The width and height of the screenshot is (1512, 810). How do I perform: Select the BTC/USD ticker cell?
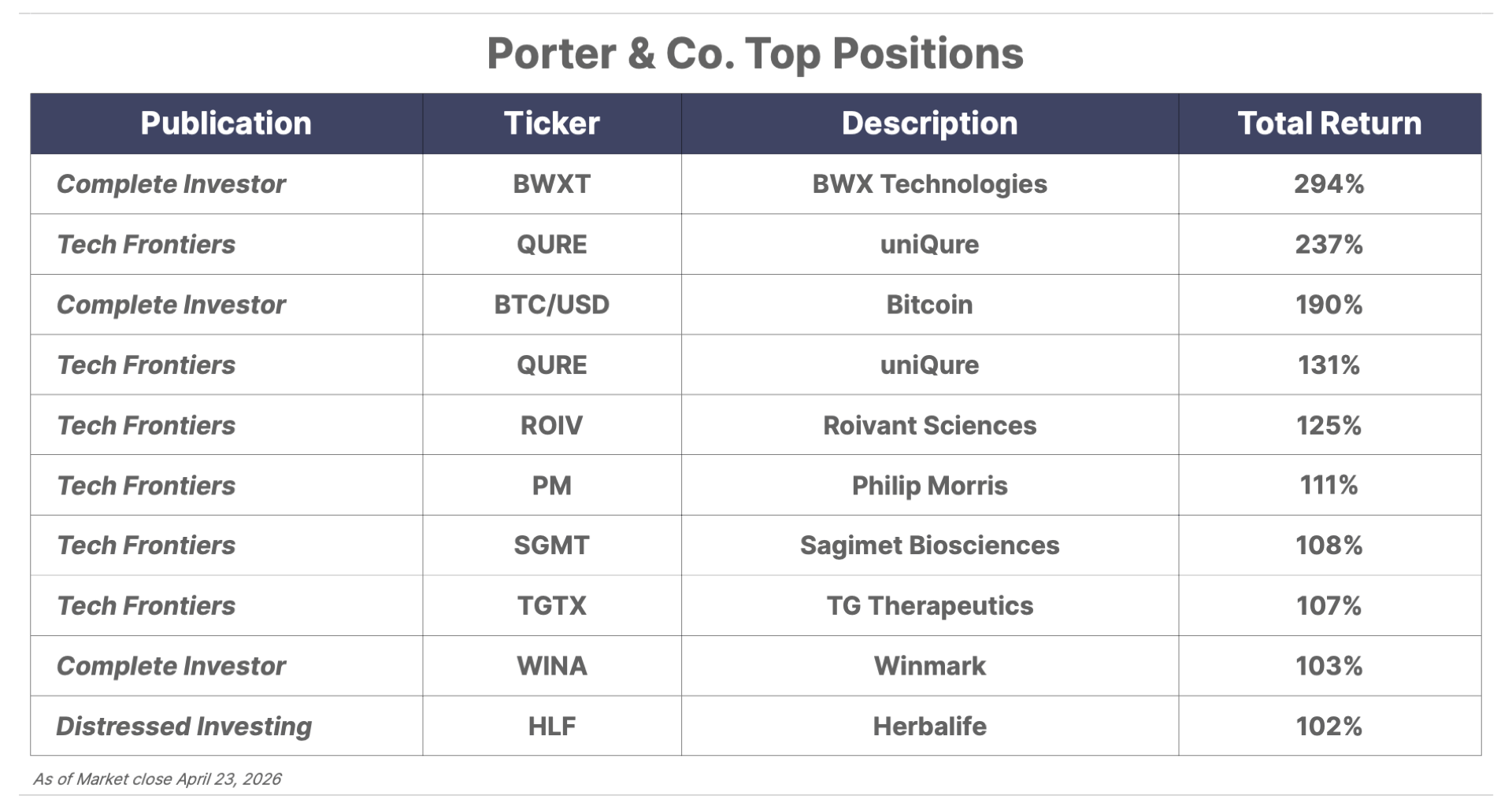(x=552, y=305)
